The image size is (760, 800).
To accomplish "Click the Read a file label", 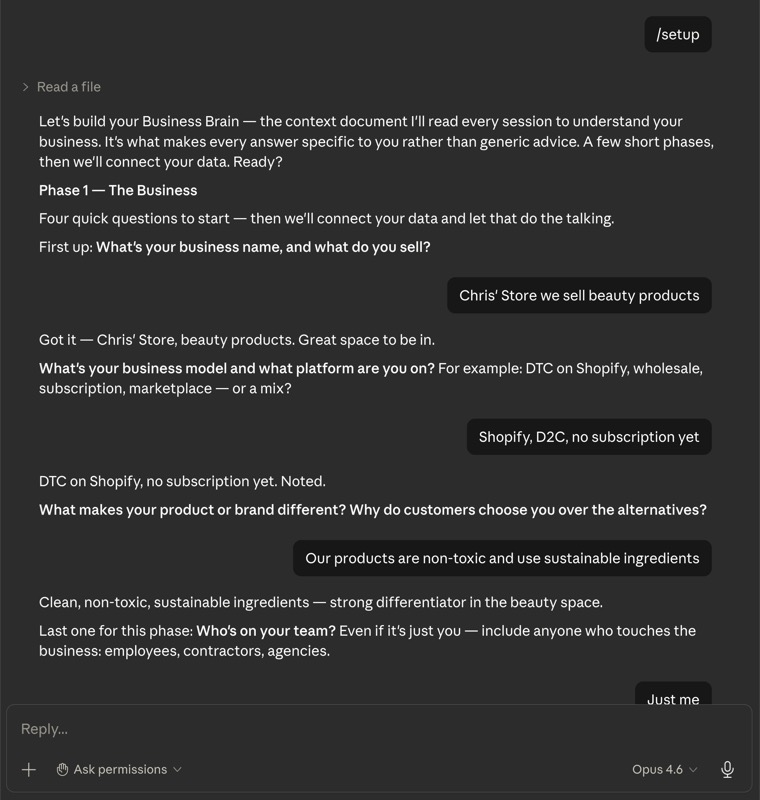I will pos(68,87).
